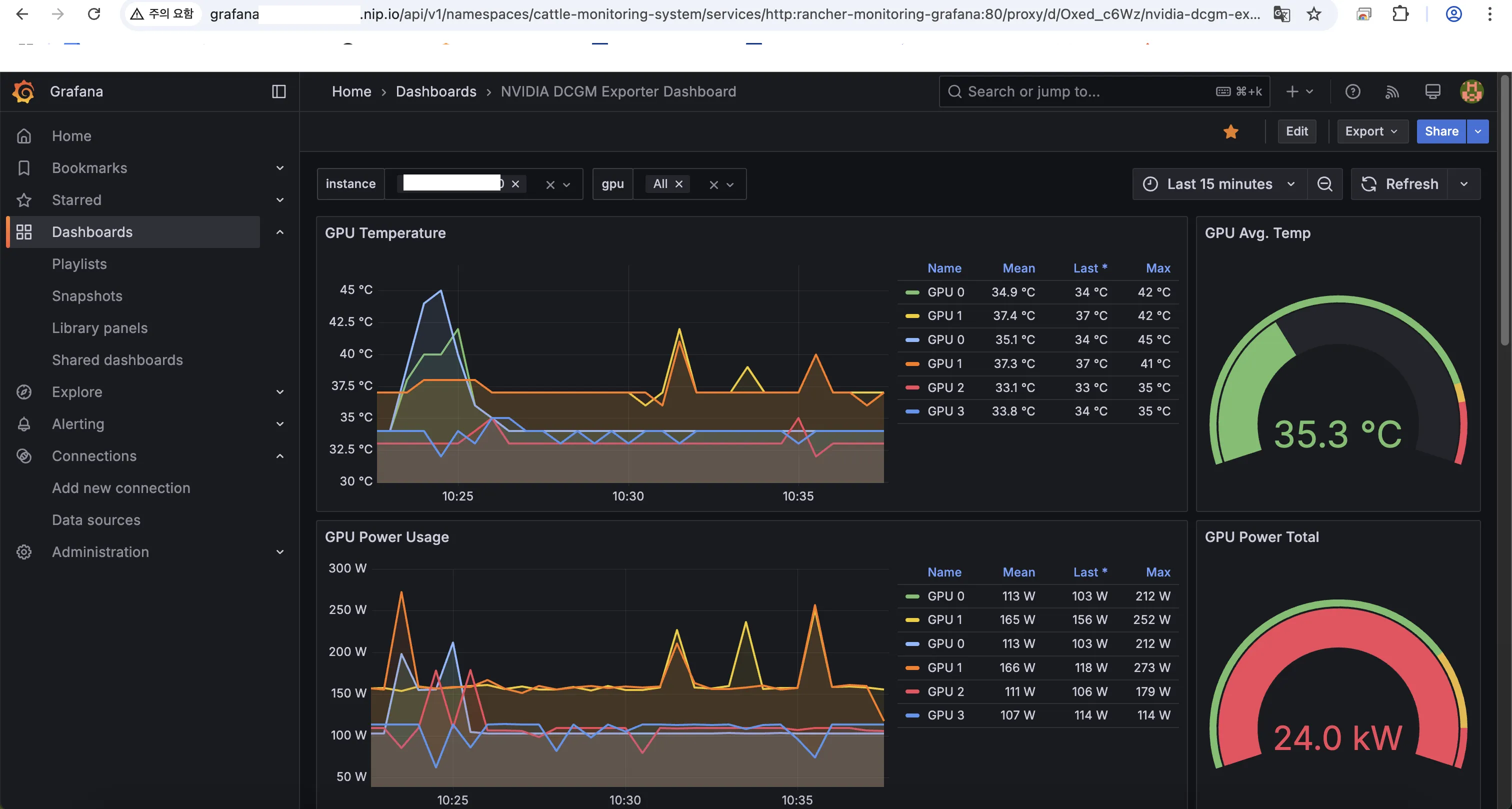Click the blue Share button
This screenshot has height=809, width=1512.
pos(1441,131)
